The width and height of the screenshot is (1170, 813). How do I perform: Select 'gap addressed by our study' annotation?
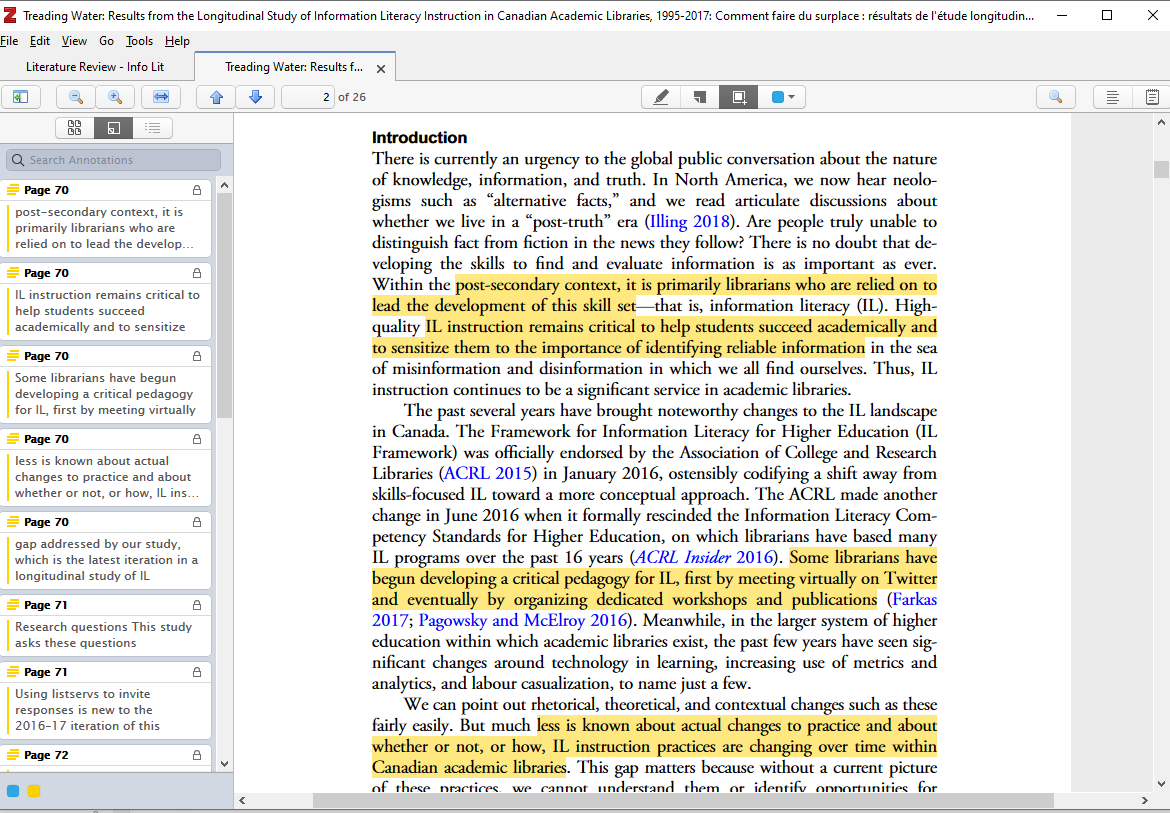[x=105, y=550]
